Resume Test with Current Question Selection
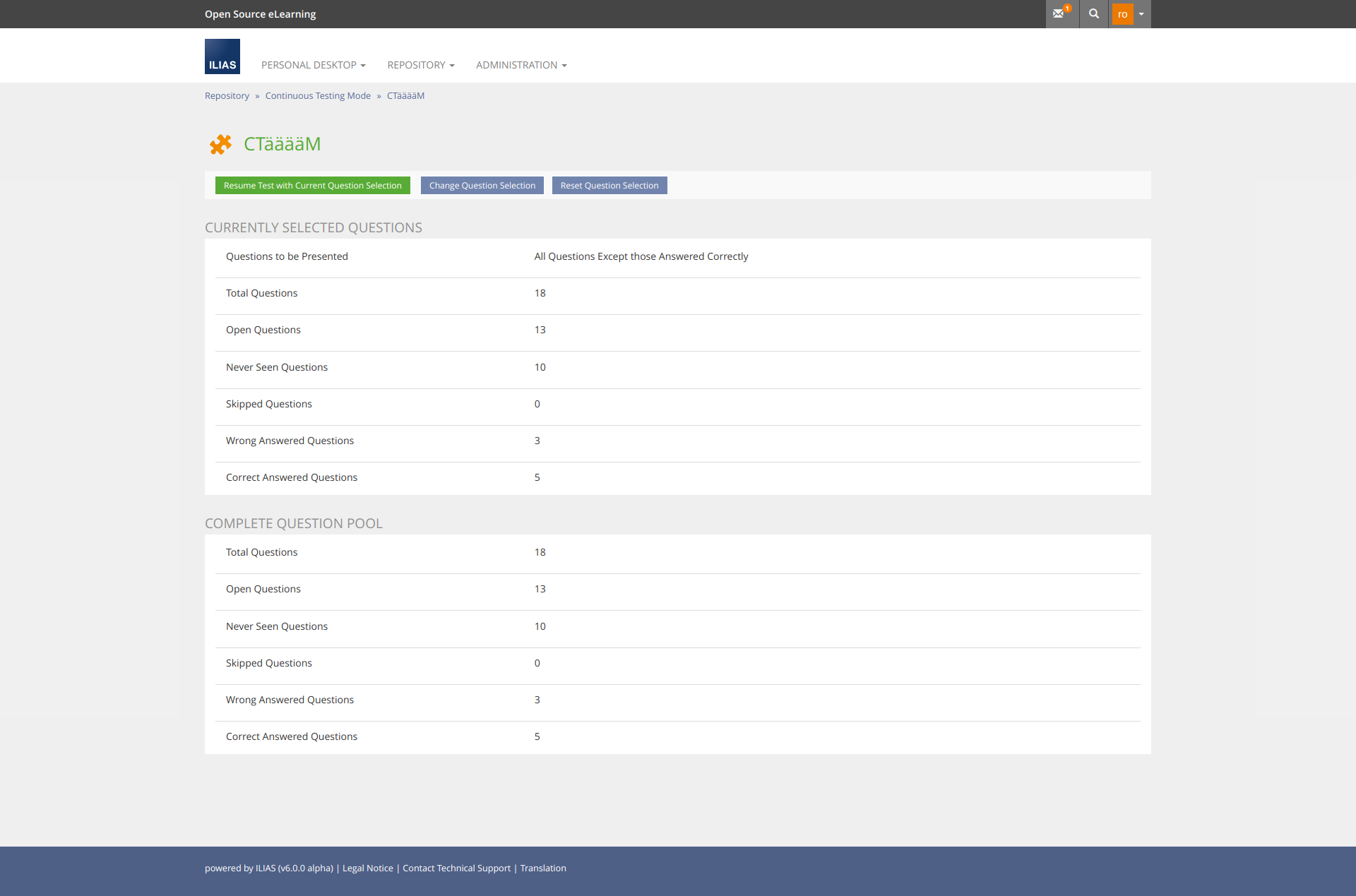The height and width of the screenshot is (896, 1356). tap(312, 186)
